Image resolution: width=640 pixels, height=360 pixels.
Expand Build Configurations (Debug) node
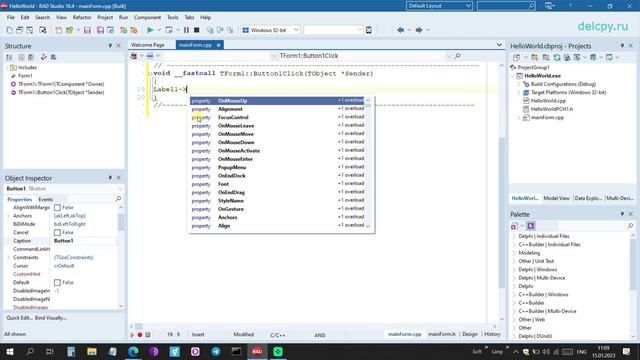click(x=519, y=84)
